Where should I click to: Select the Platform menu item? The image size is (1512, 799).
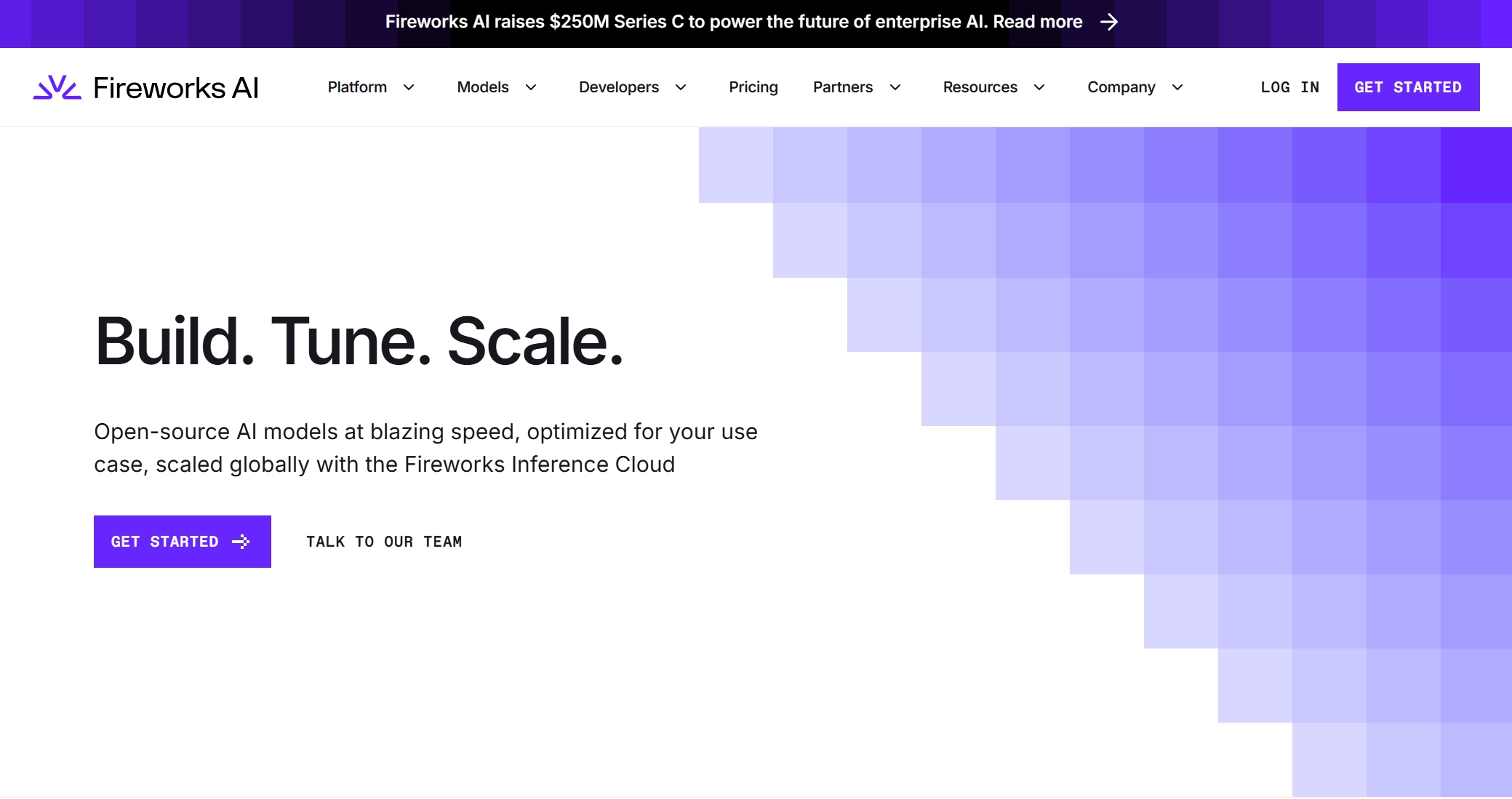pyautogui.click(x=357, y=87)
